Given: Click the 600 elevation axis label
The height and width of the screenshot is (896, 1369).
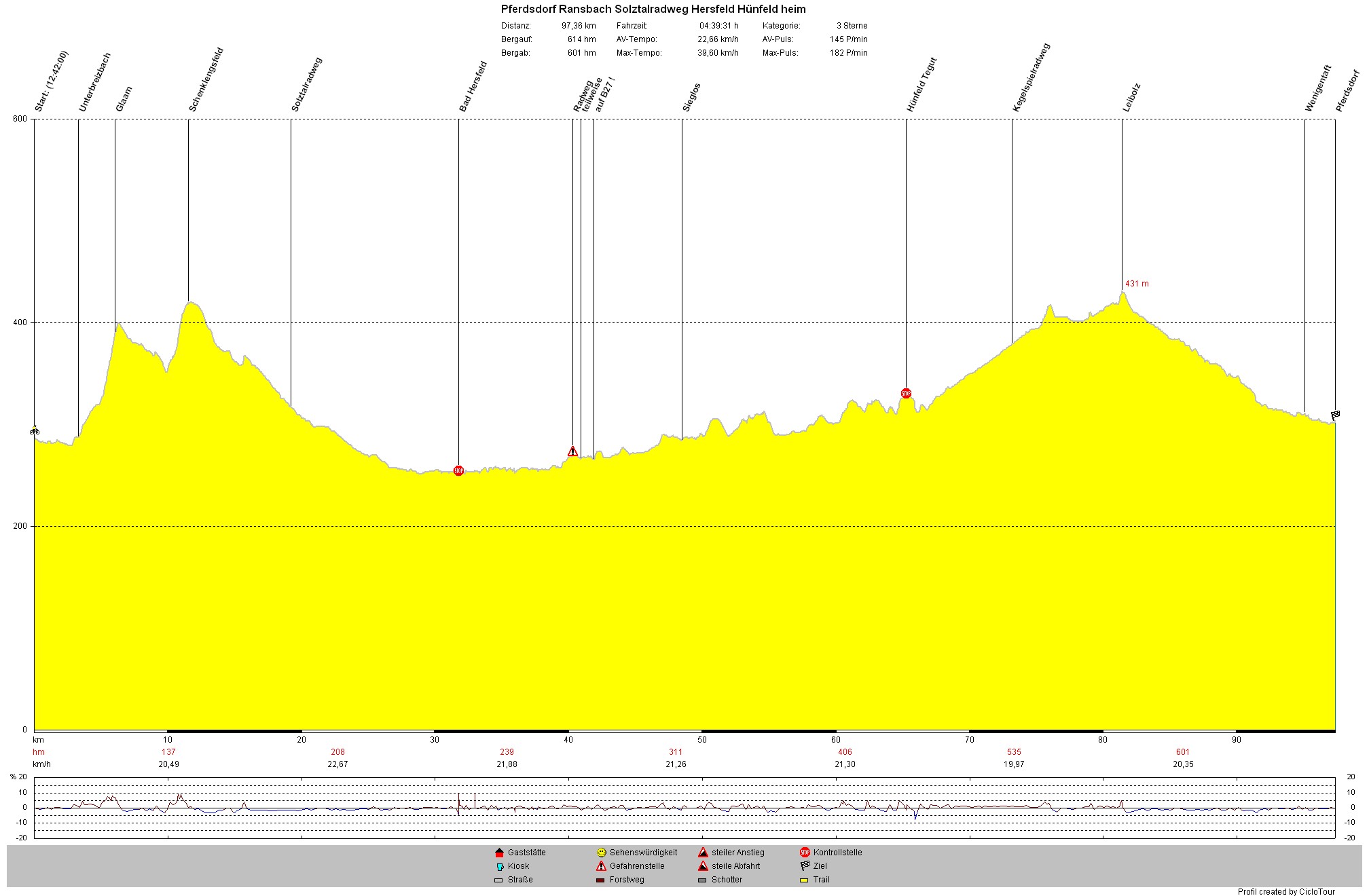Looking at the screenshot, I should (x=20, y=119).
